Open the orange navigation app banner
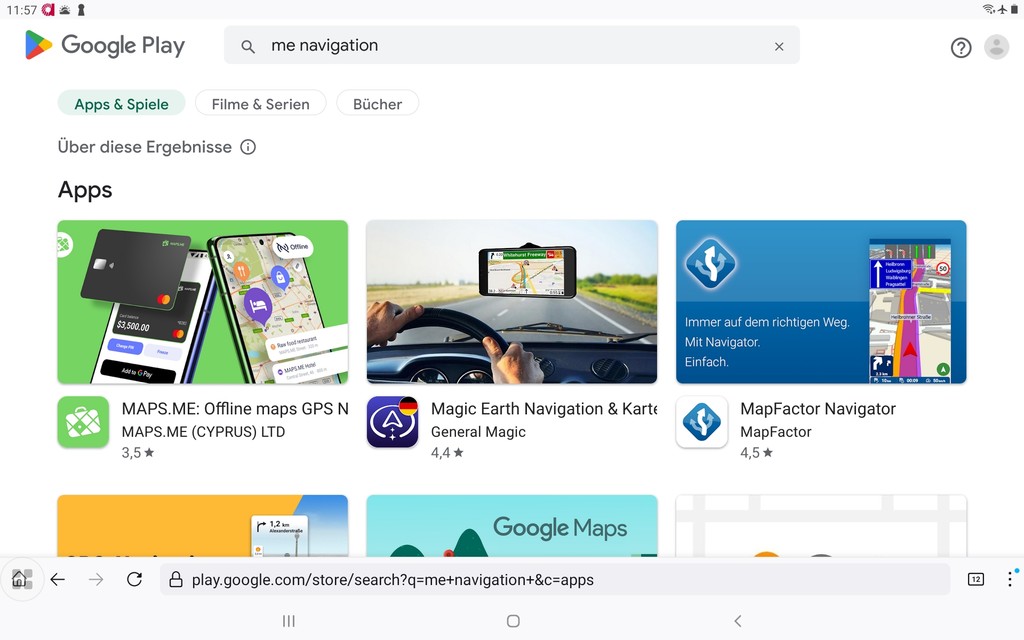1024x640 pixels. pos(202,526)
